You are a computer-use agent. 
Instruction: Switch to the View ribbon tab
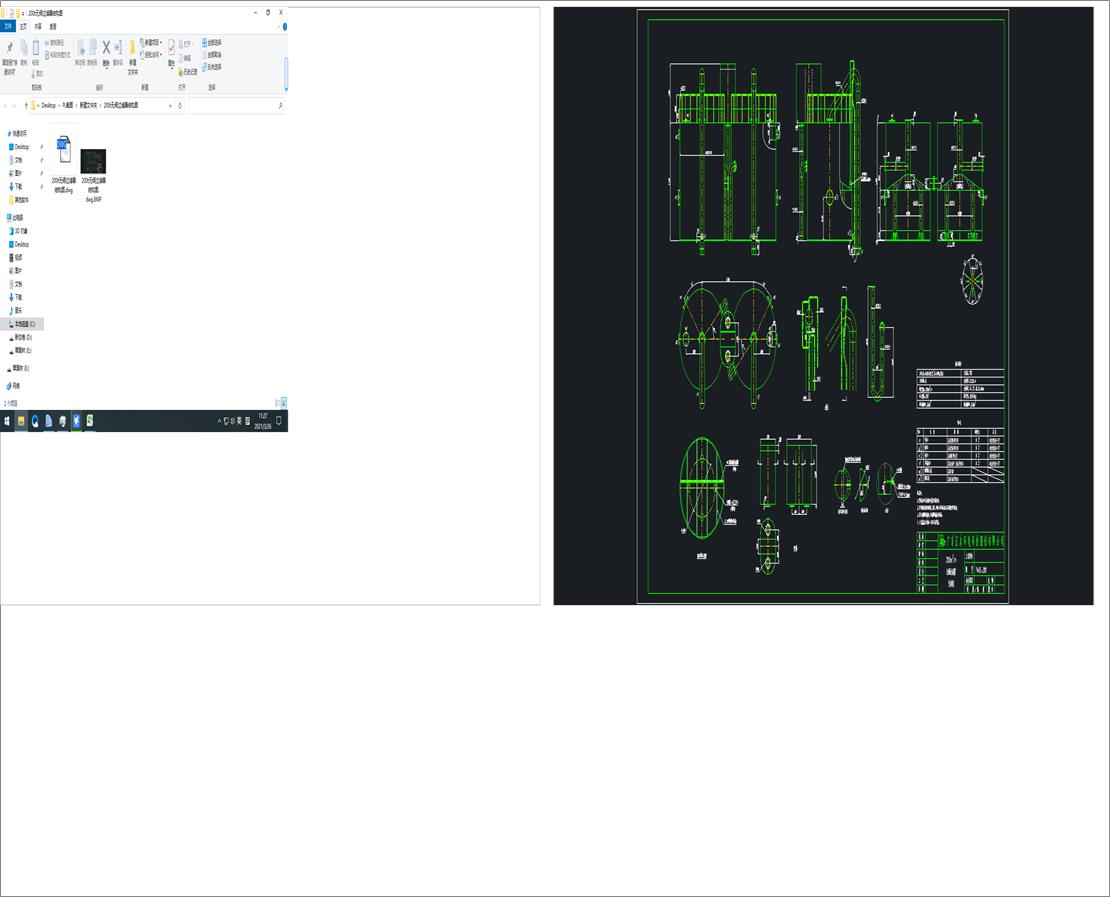pos(52,26)
